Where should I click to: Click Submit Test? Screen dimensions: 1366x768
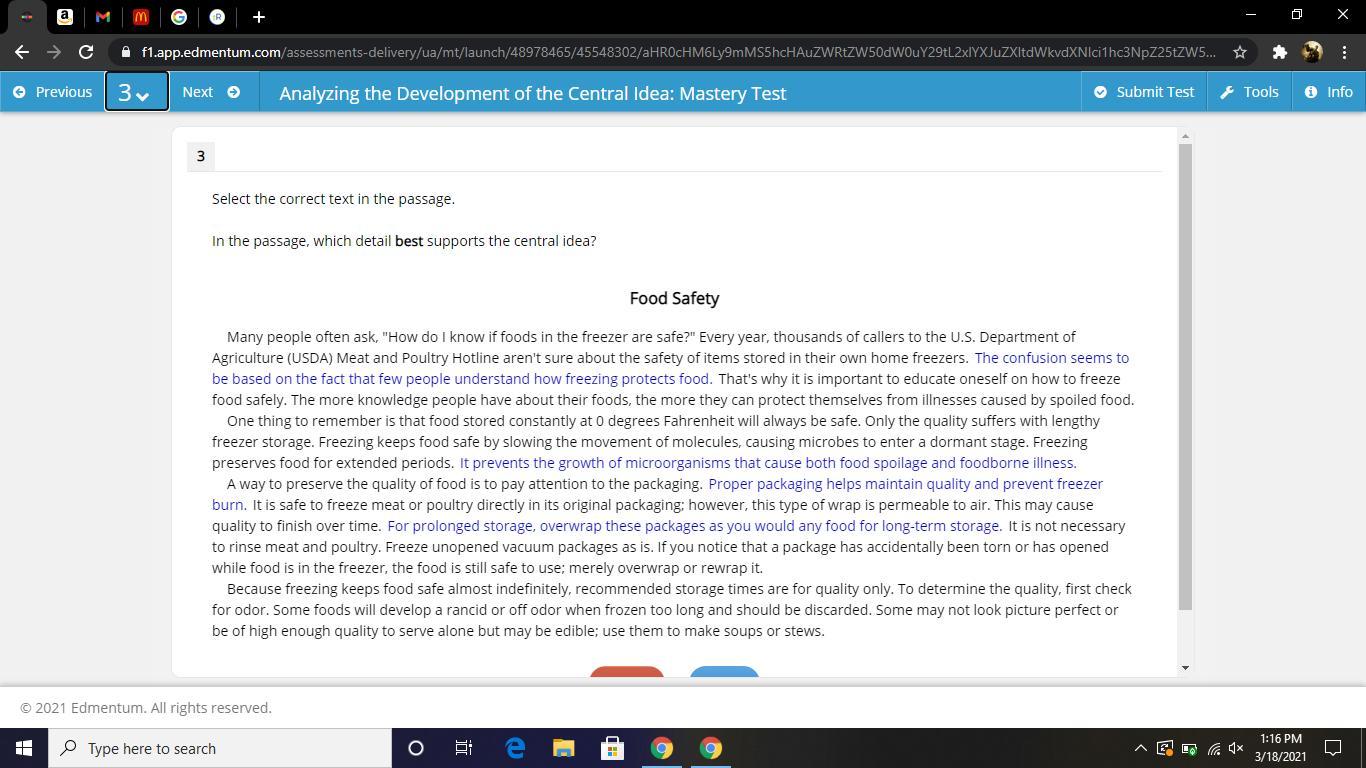coord(1144,92)
